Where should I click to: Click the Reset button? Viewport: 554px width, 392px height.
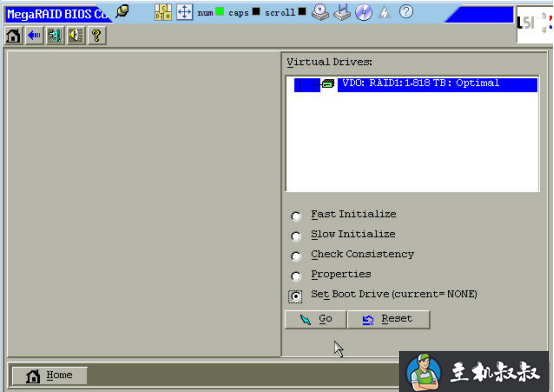coord(389,319)
